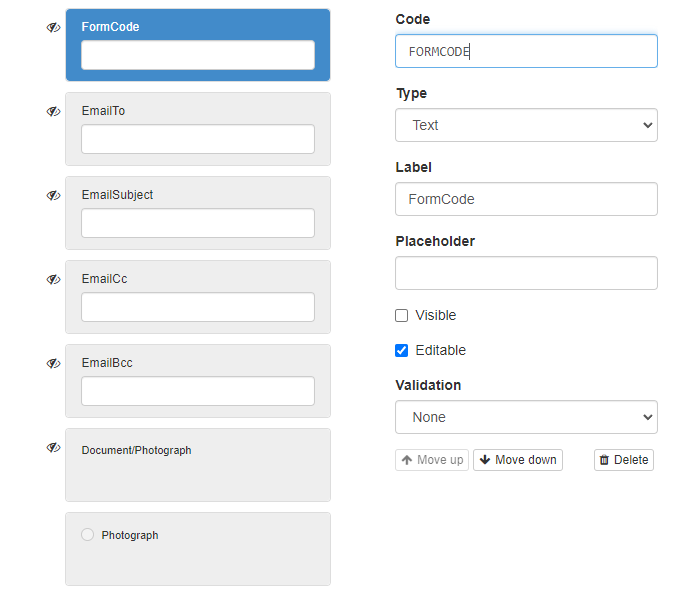
Task: Click the hidden-eye icon beside Document/Photograph
Action: pyautogui.click(x=53, y=447)
